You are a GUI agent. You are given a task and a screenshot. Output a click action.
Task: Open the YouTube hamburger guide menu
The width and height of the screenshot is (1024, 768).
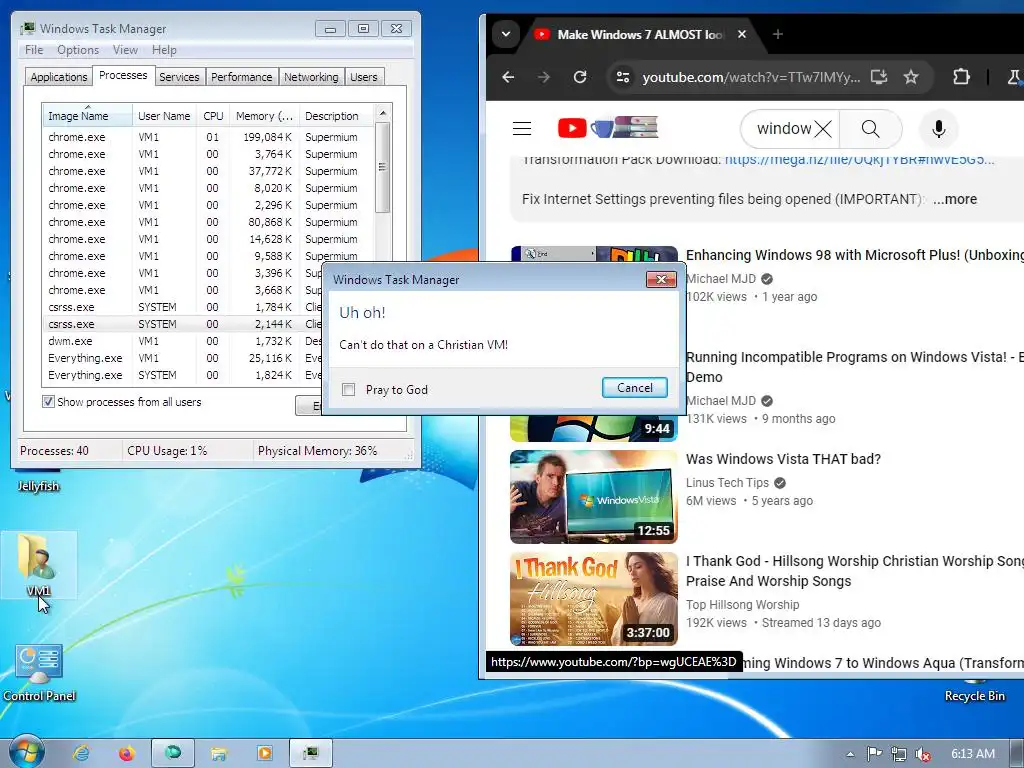pyautogui.click(x=522, y=129)
